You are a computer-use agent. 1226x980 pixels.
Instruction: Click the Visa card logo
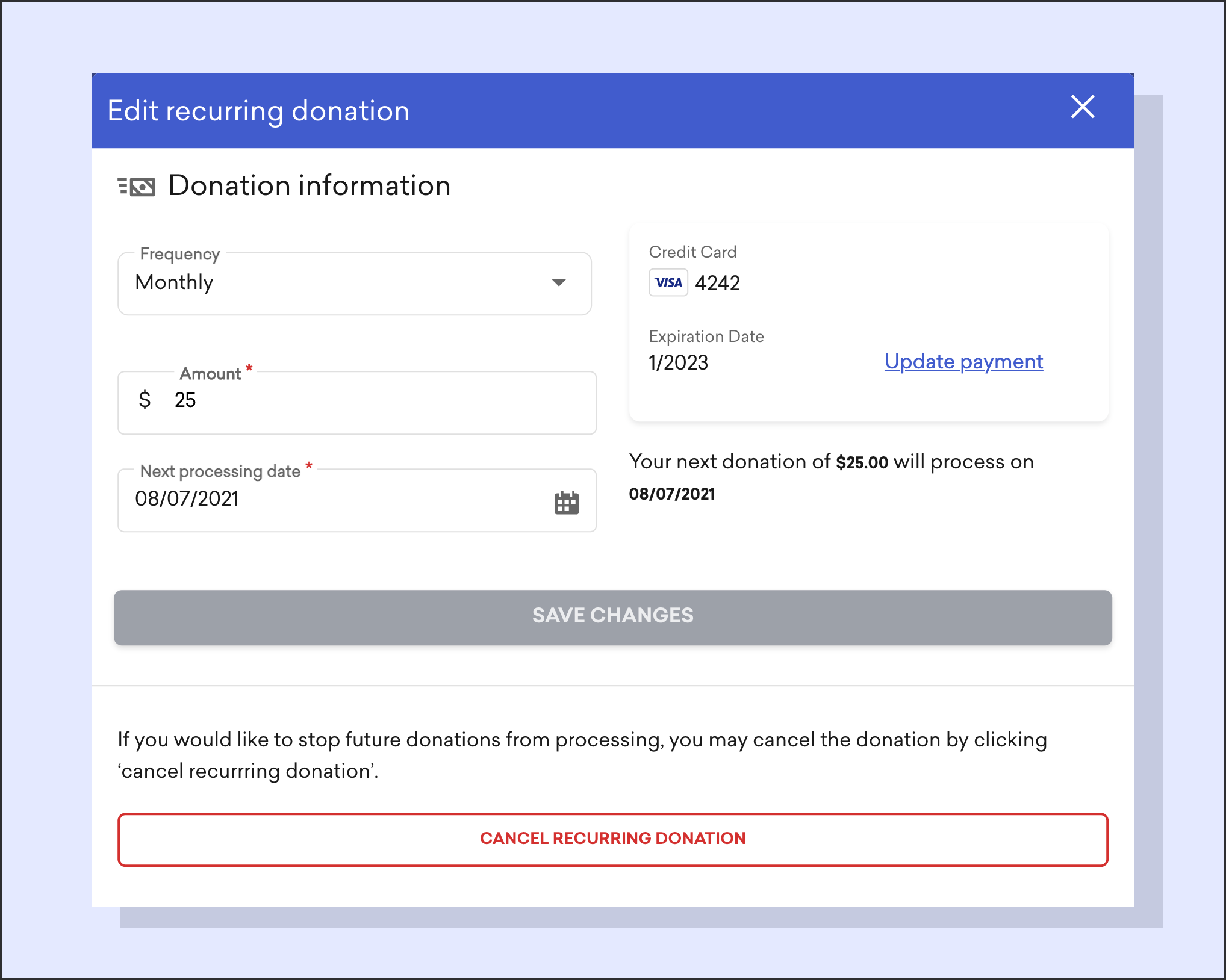[x=668, y=282]
